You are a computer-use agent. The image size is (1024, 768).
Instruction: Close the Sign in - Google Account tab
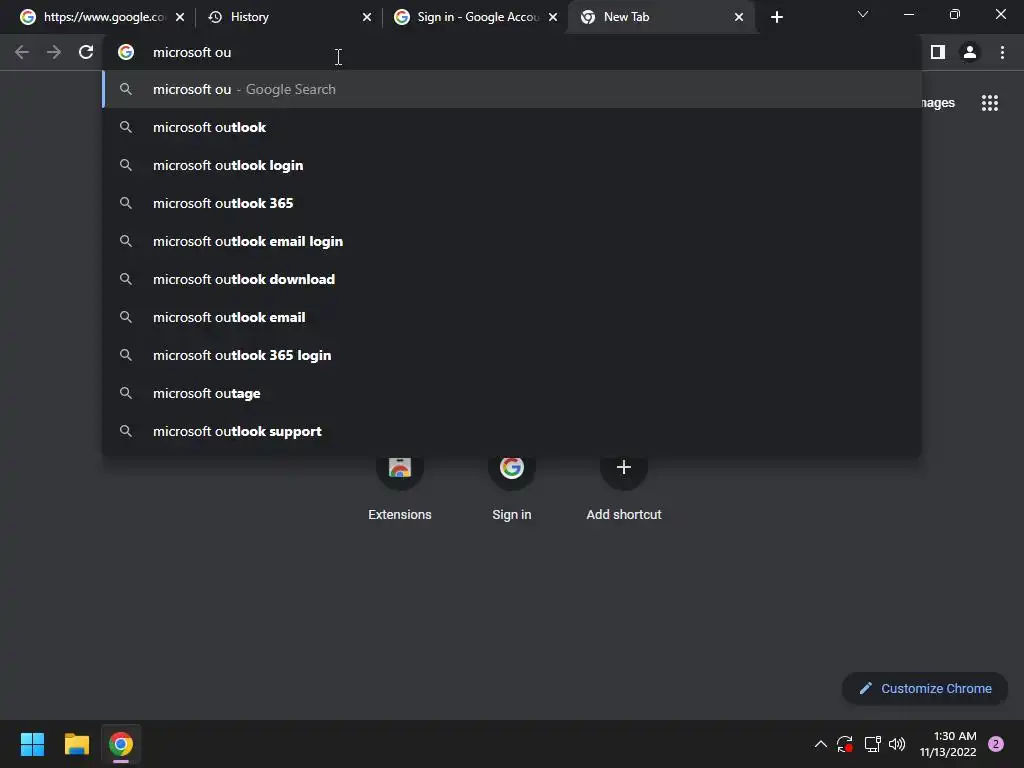553,17
